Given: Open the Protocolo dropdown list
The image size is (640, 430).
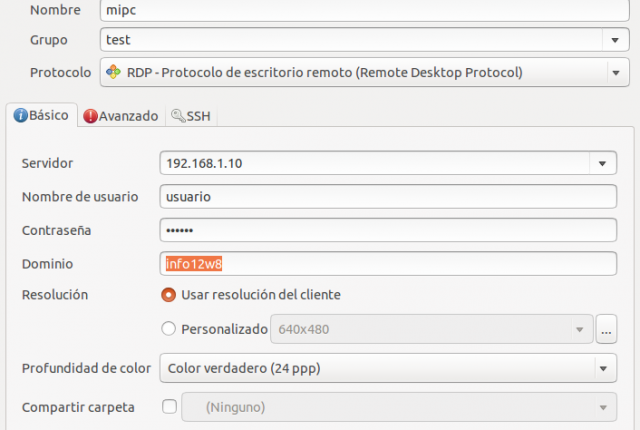Looking at the screenshot, I should (x=616, y=73).
